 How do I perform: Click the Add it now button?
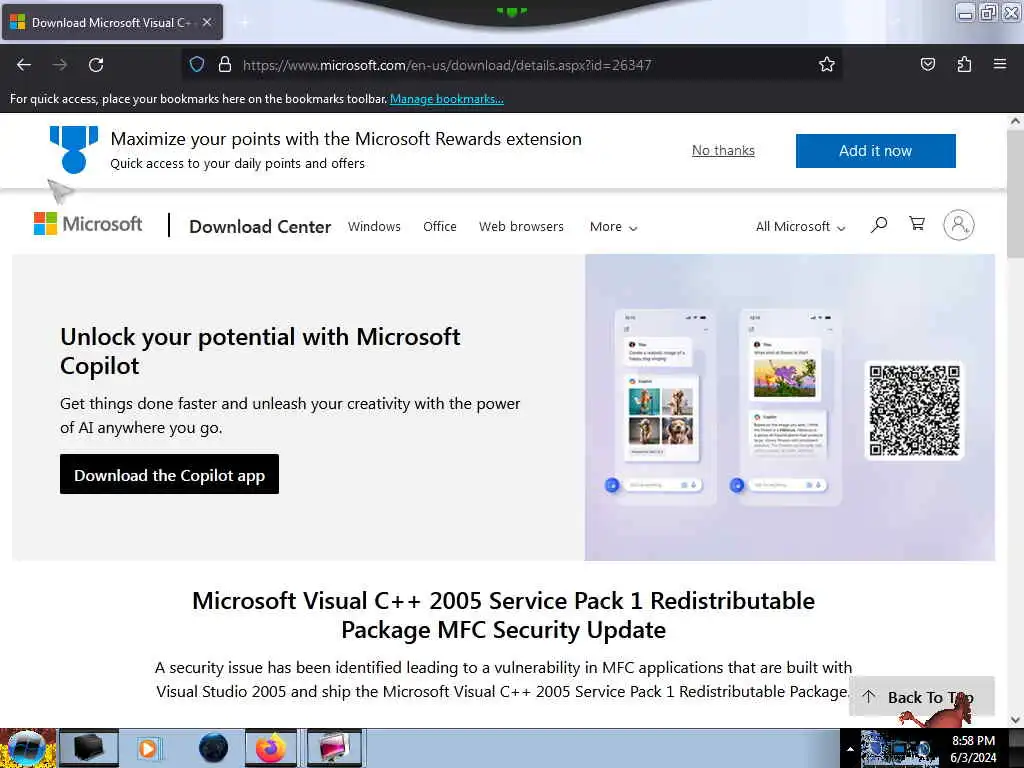coord(875,151)
